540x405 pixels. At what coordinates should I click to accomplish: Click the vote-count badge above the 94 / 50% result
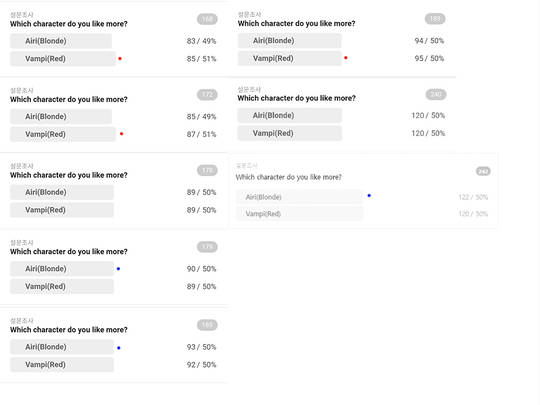tap(435, 19)
